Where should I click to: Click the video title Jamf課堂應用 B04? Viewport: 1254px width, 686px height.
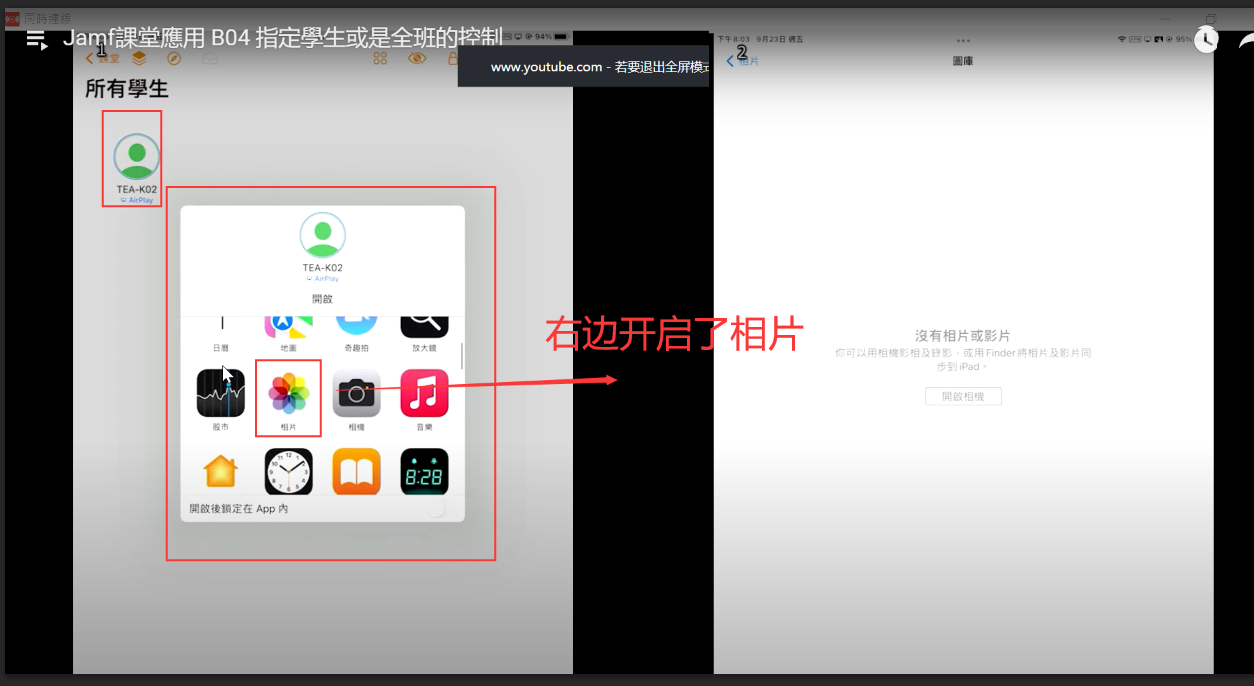283,38
